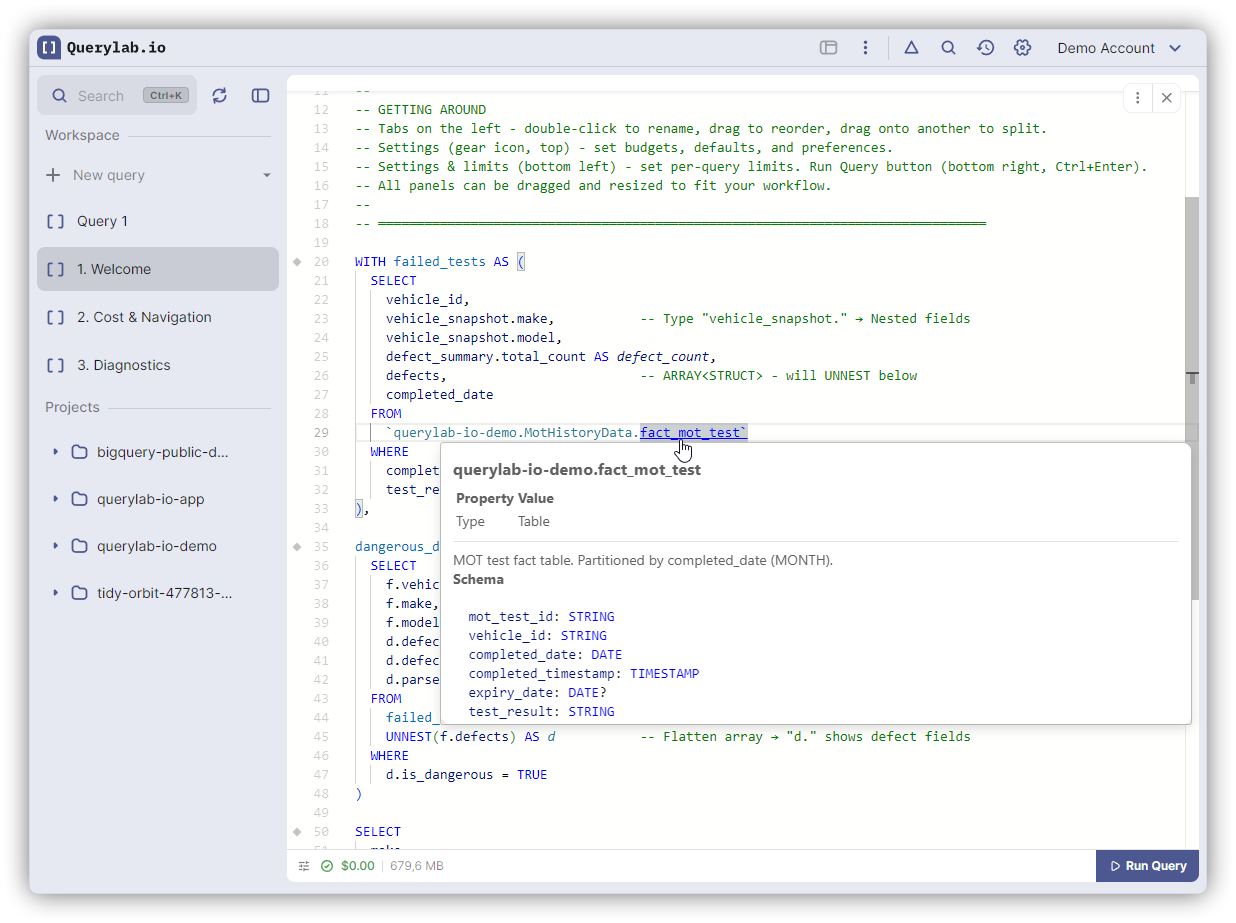The height and width of the screenshot is (923, 1236).
Task: Click the refresh icon beside Search
Action: [220, 96]
